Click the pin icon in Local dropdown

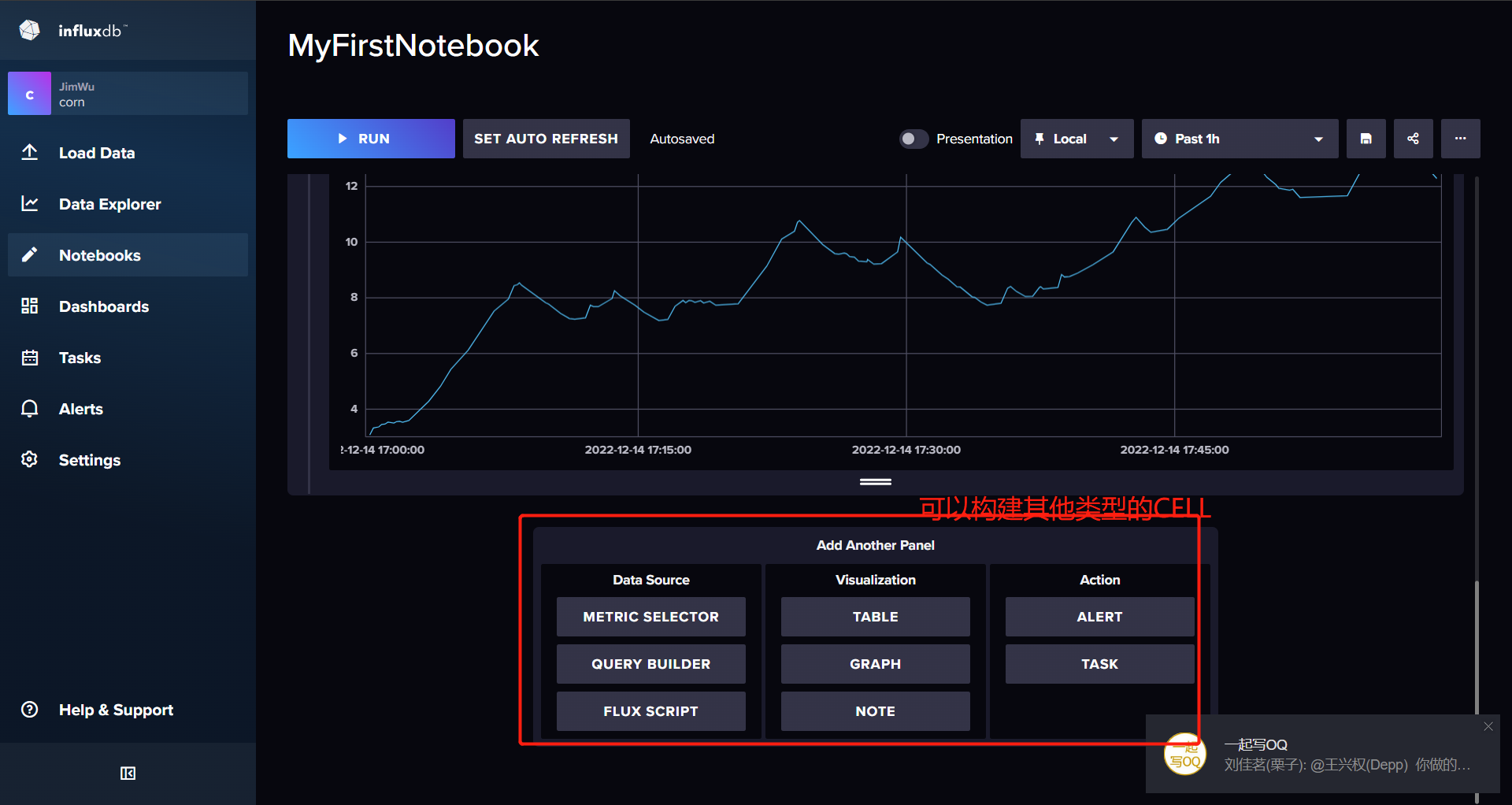1039,139
